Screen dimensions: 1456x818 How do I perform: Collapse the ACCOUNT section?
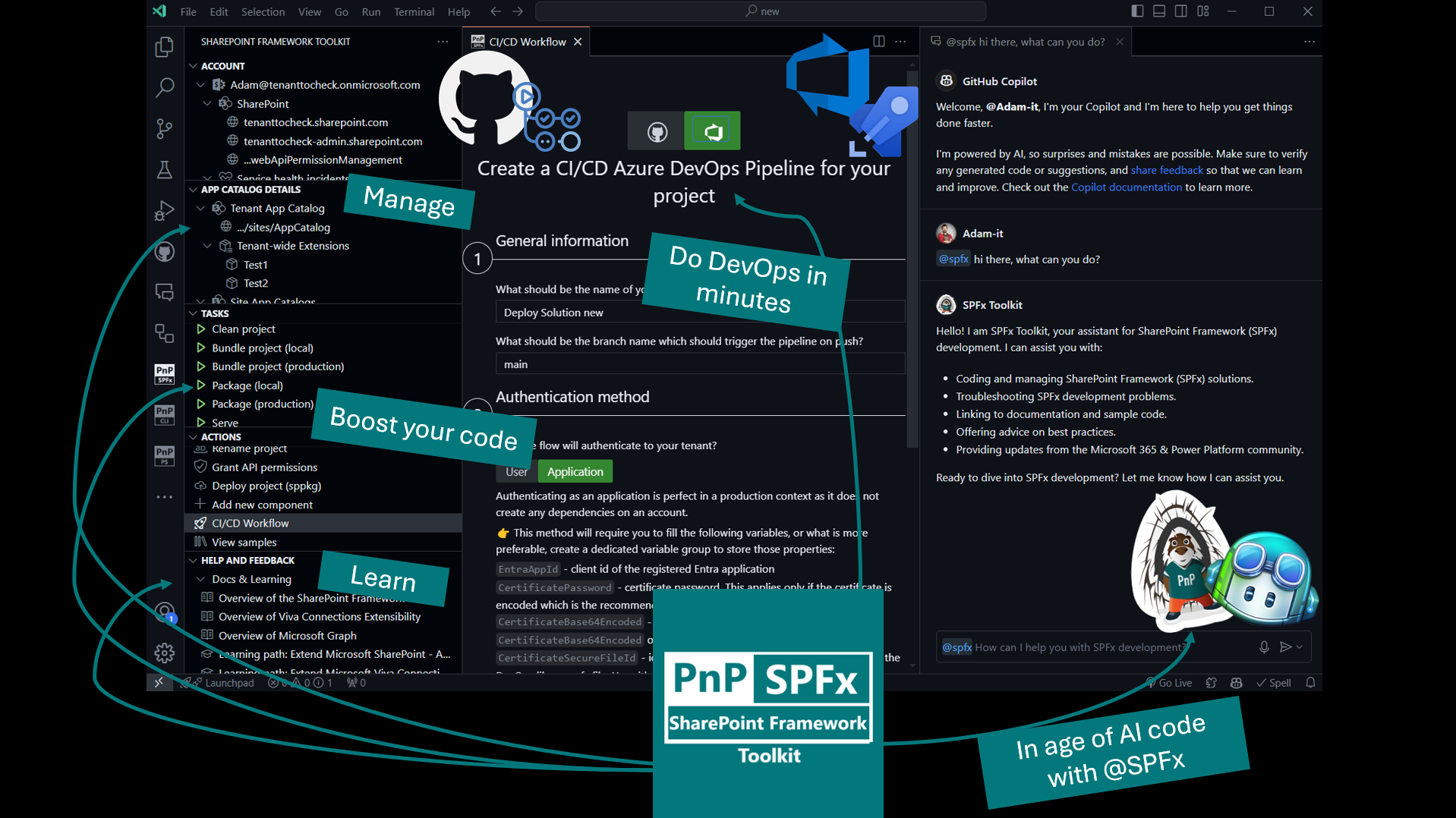(194, 66)
